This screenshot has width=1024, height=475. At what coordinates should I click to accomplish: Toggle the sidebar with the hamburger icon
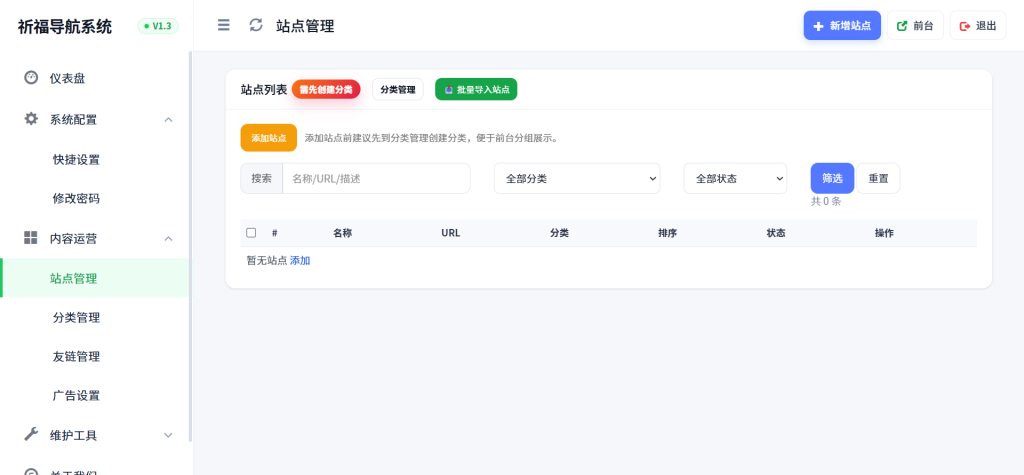[223, 25]
